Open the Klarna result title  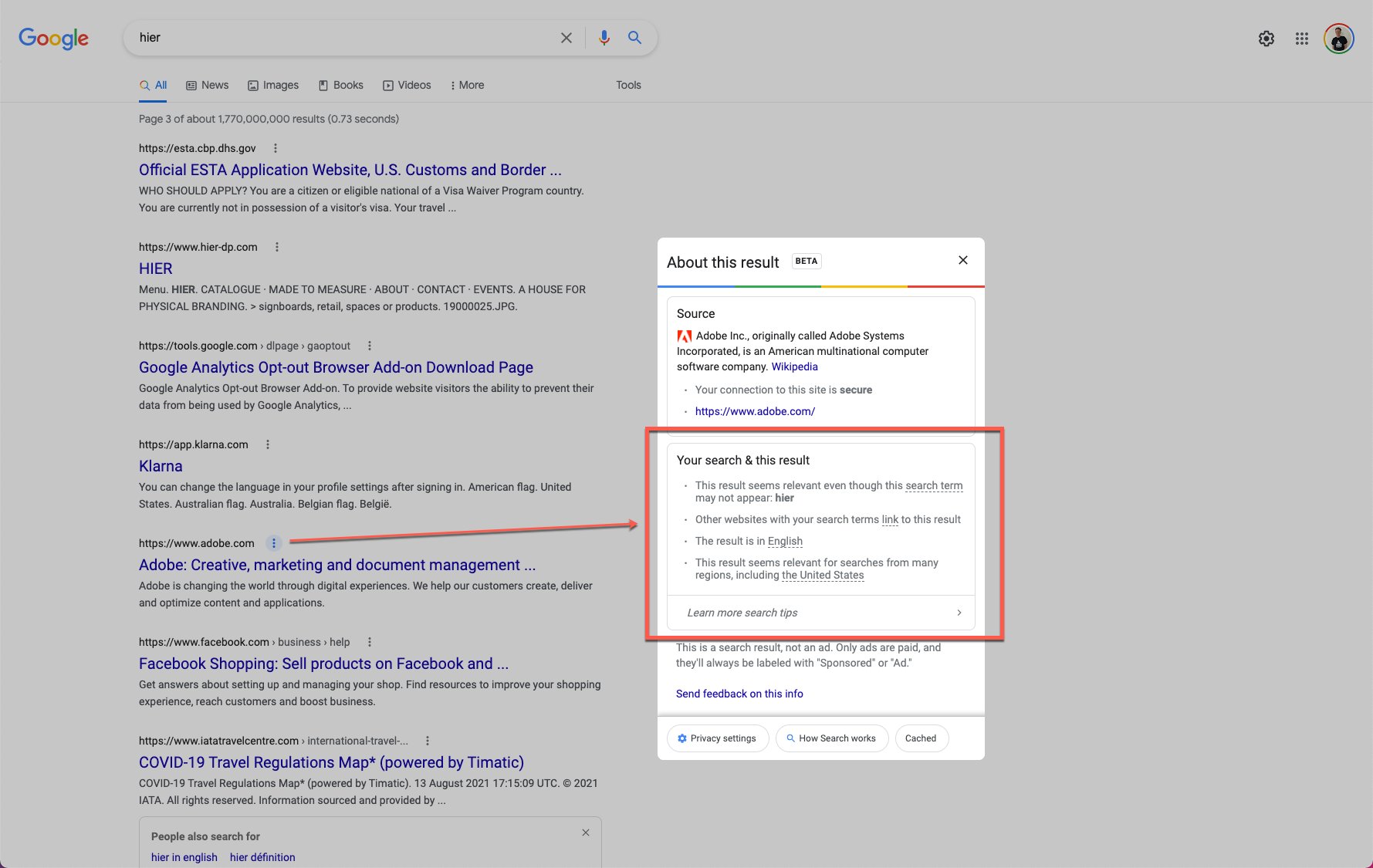161,466
